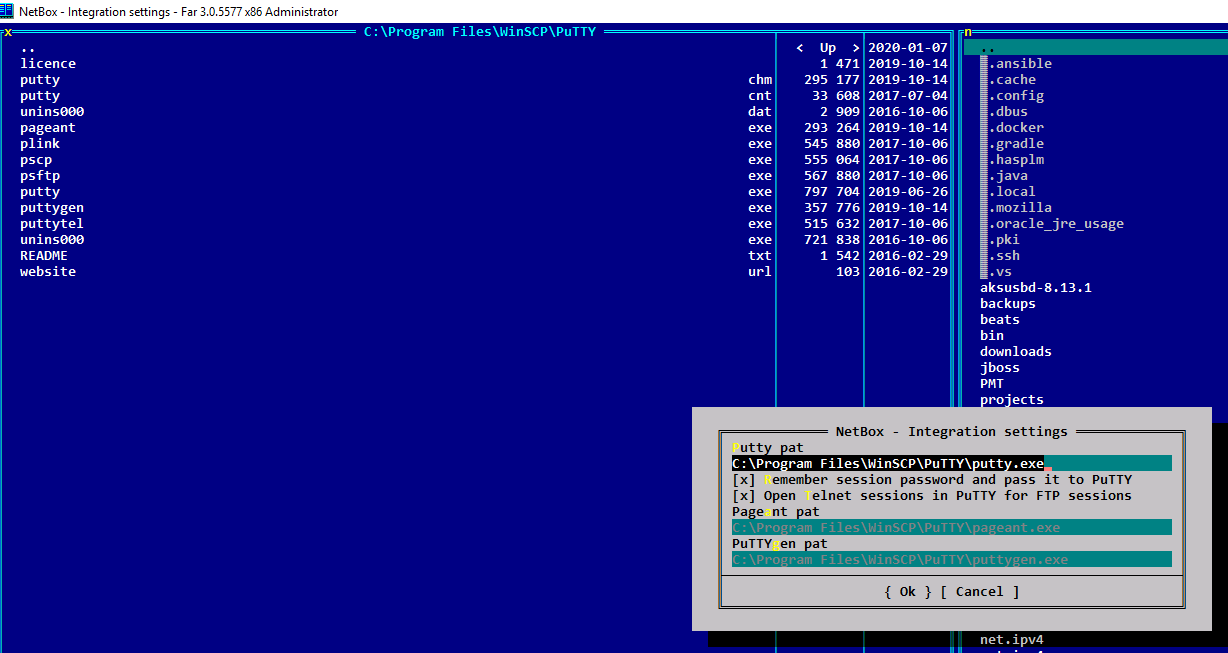The height and width of the screenshot is (653, 1228).
Task: Click the Far Manager window title icon
Action: 8,11
